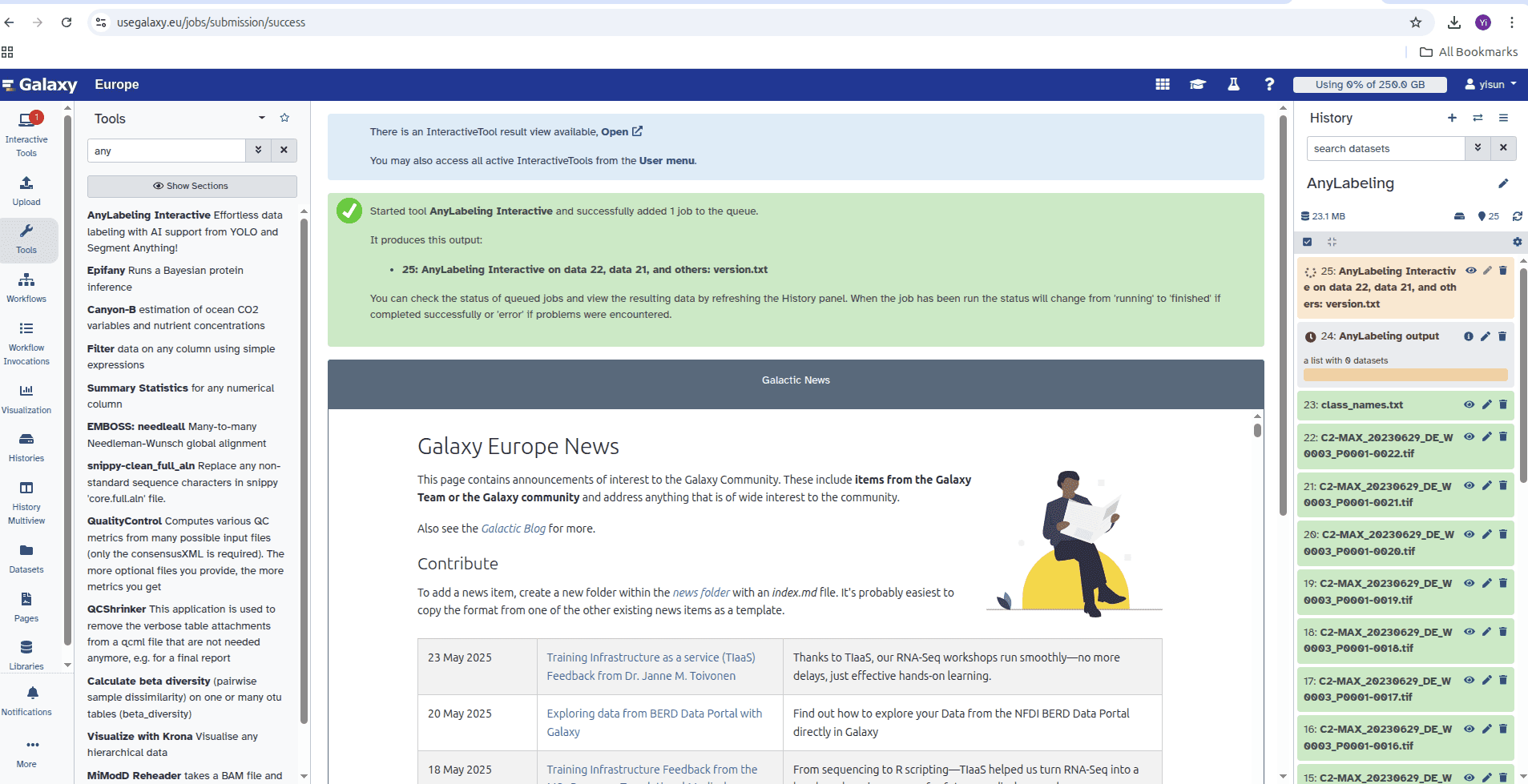The width and height of the screenshot is (1528, 784).
Task: Toggle select-all datasets checkbox in history
Action: [x=1308, y=242]
